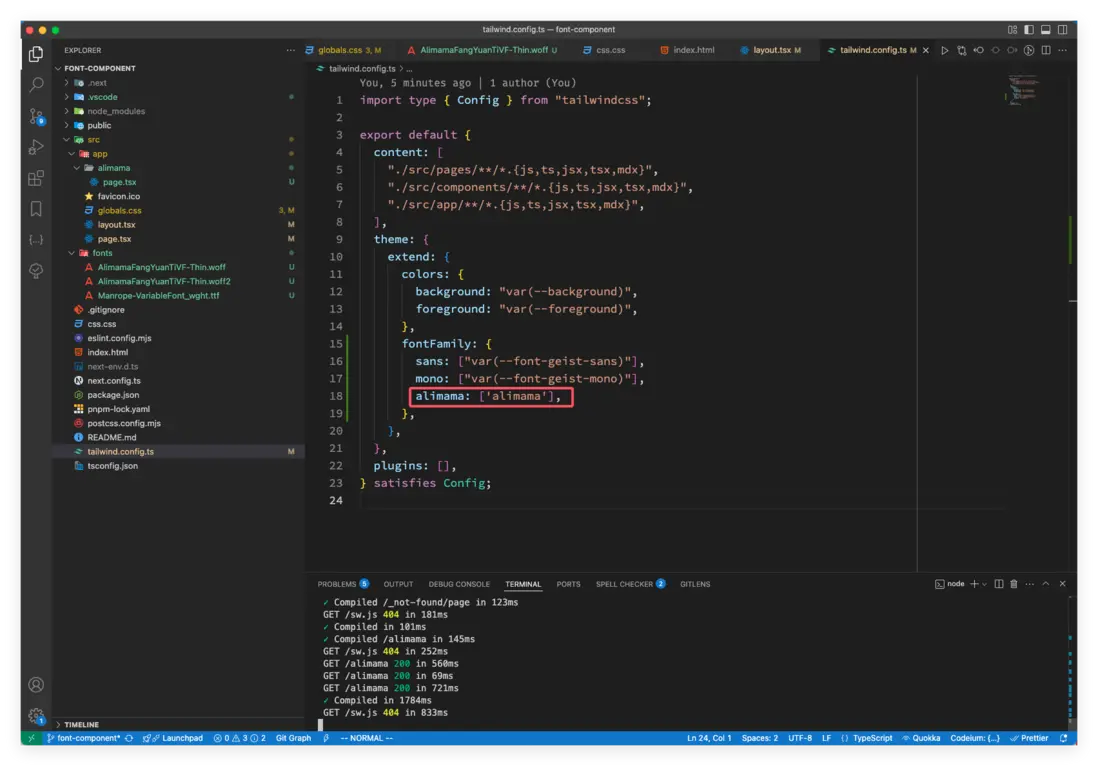Open the Source Control view
The width and height of the screenshot is (1098, 766).
click(36, 116)
